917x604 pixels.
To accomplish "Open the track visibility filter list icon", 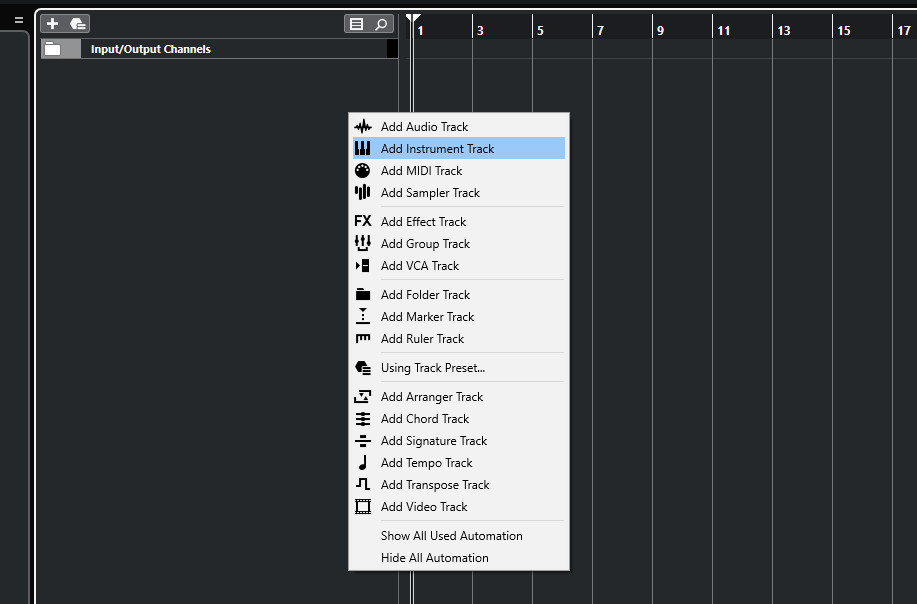I will [356, 24].
